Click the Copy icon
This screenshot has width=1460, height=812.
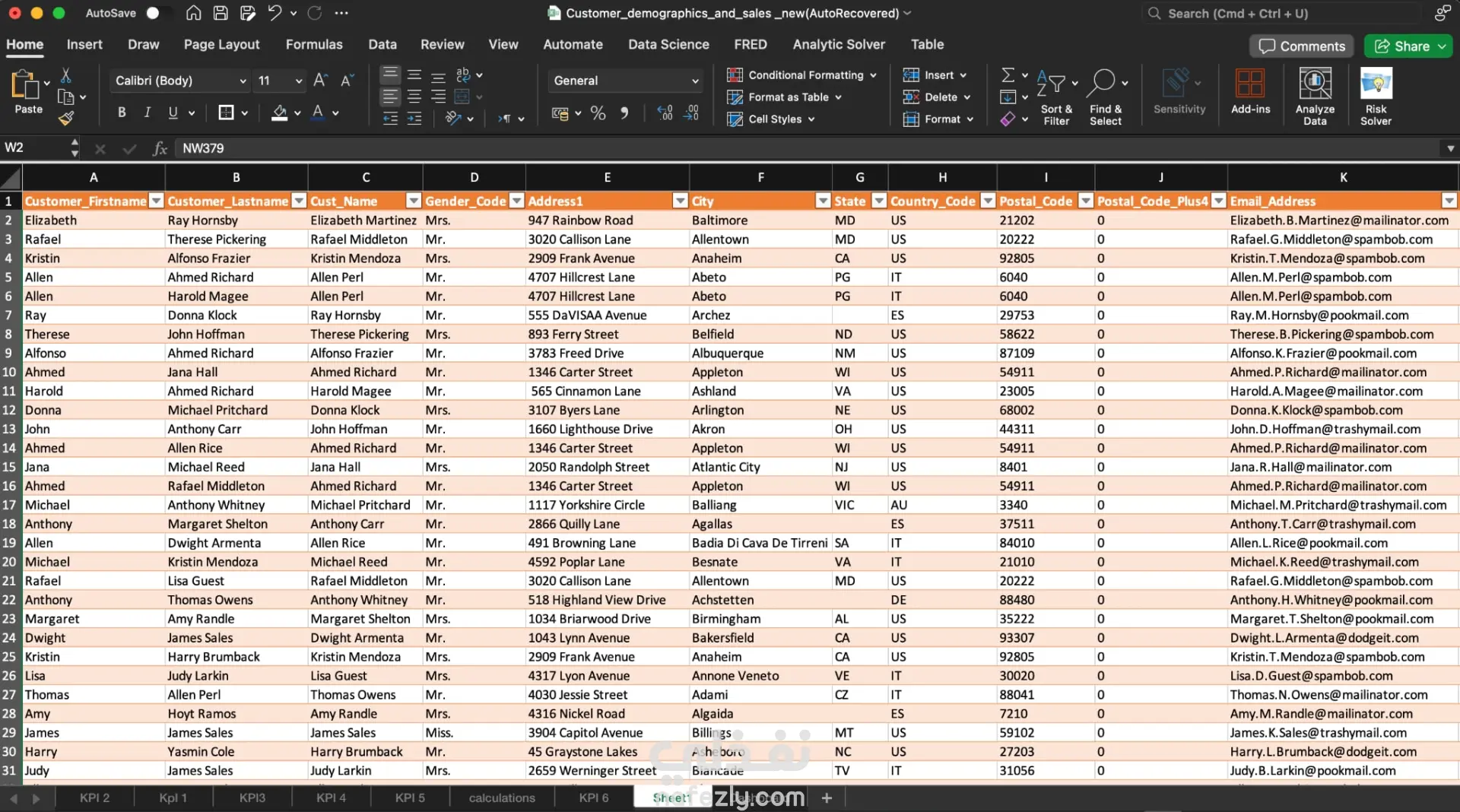(x=66, y=97)
